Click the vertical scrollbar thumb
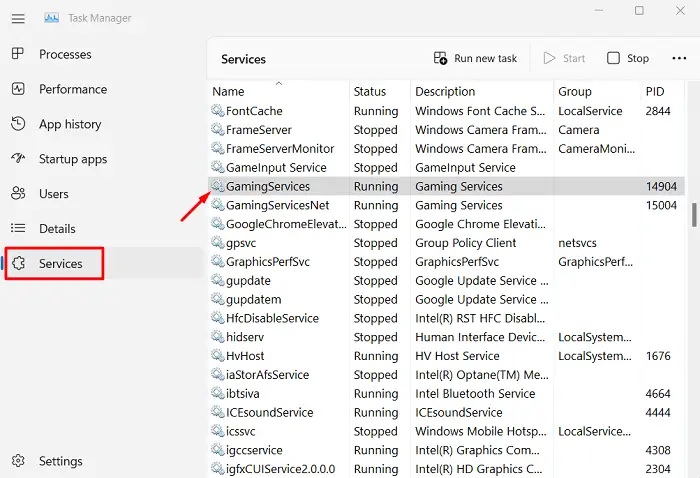The image size is (700, 478). (x=693, y=216)
